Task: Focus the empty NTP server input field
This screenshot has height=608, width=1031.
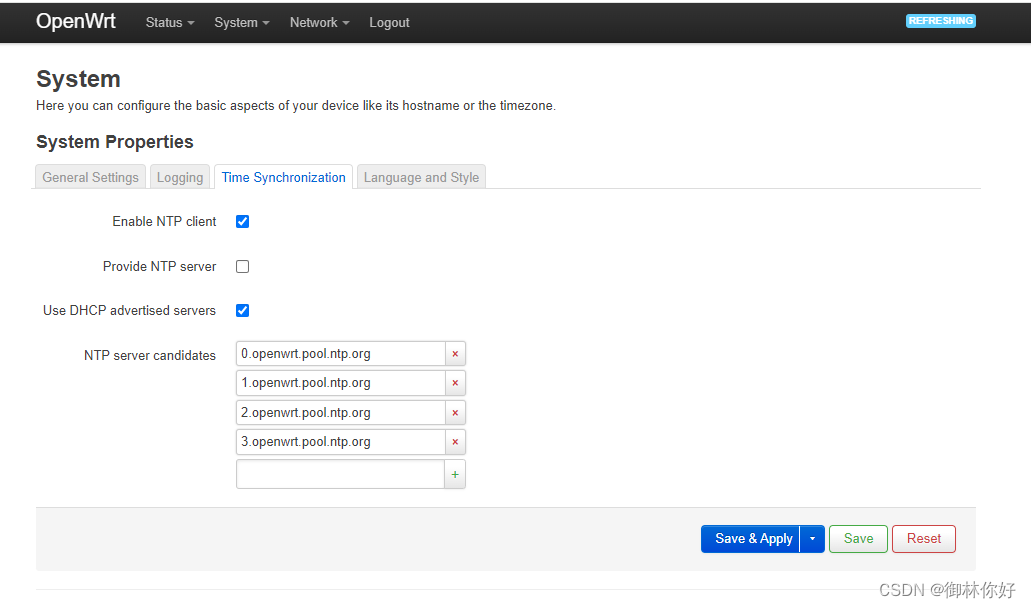Action: pyautogui.click(x=341, y=474)
